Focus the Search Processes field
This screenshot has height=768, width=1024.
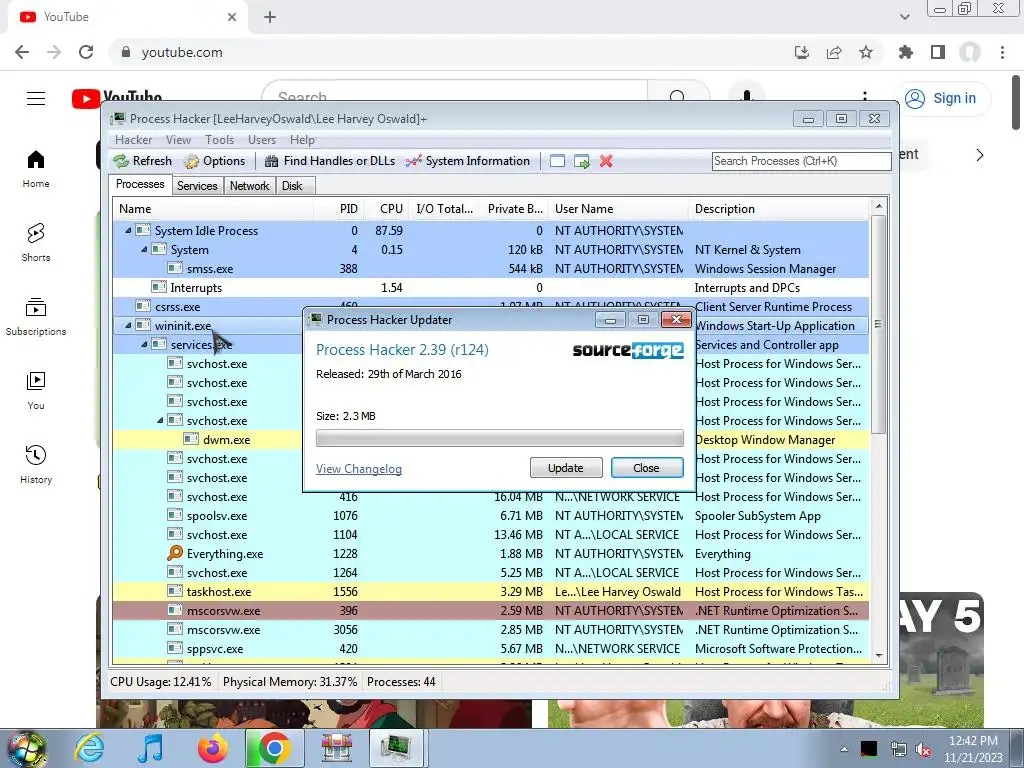click(x=801, y=161)
